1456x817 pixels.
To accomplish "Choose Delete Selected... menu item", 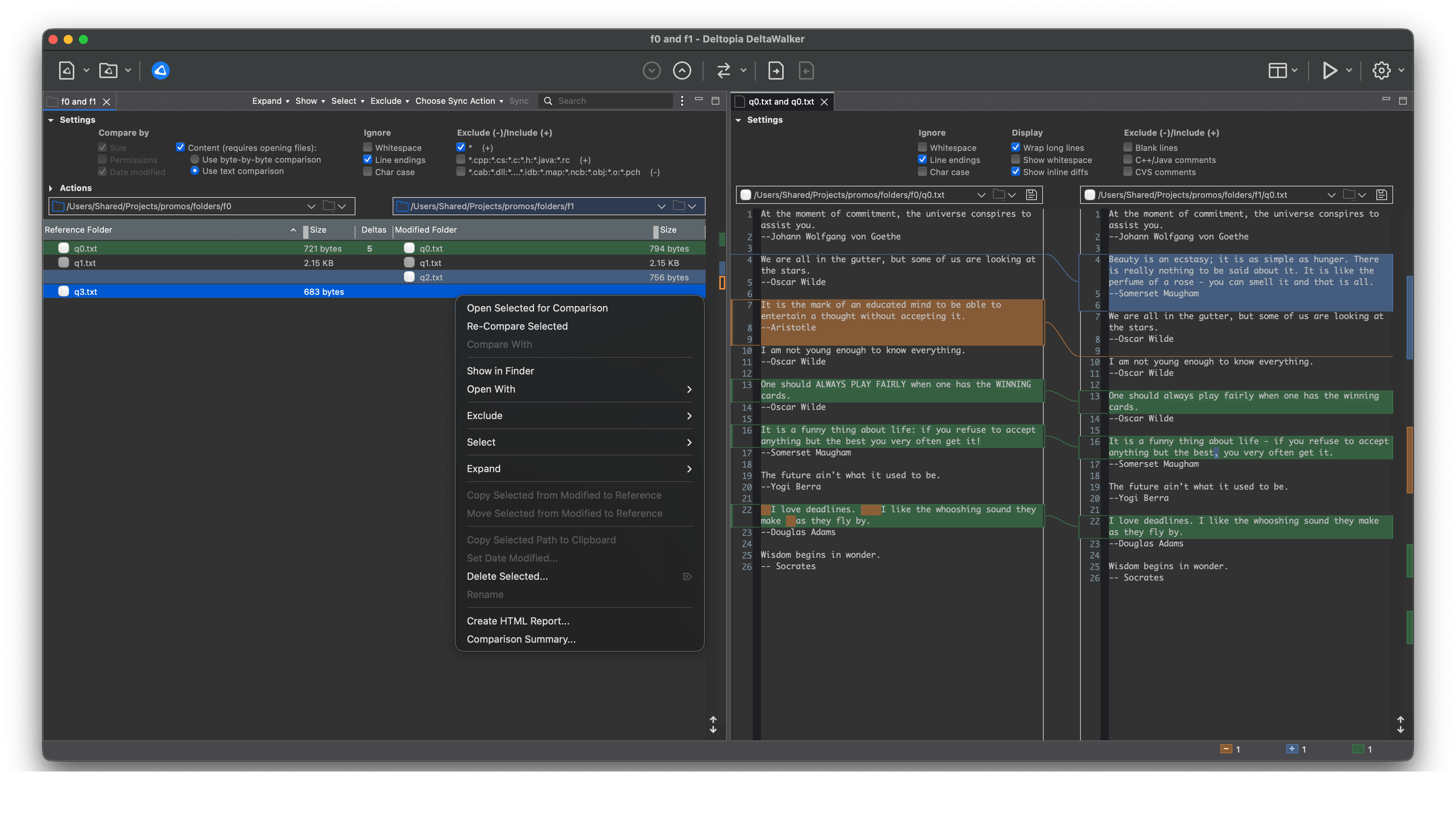I will [579, 576].
